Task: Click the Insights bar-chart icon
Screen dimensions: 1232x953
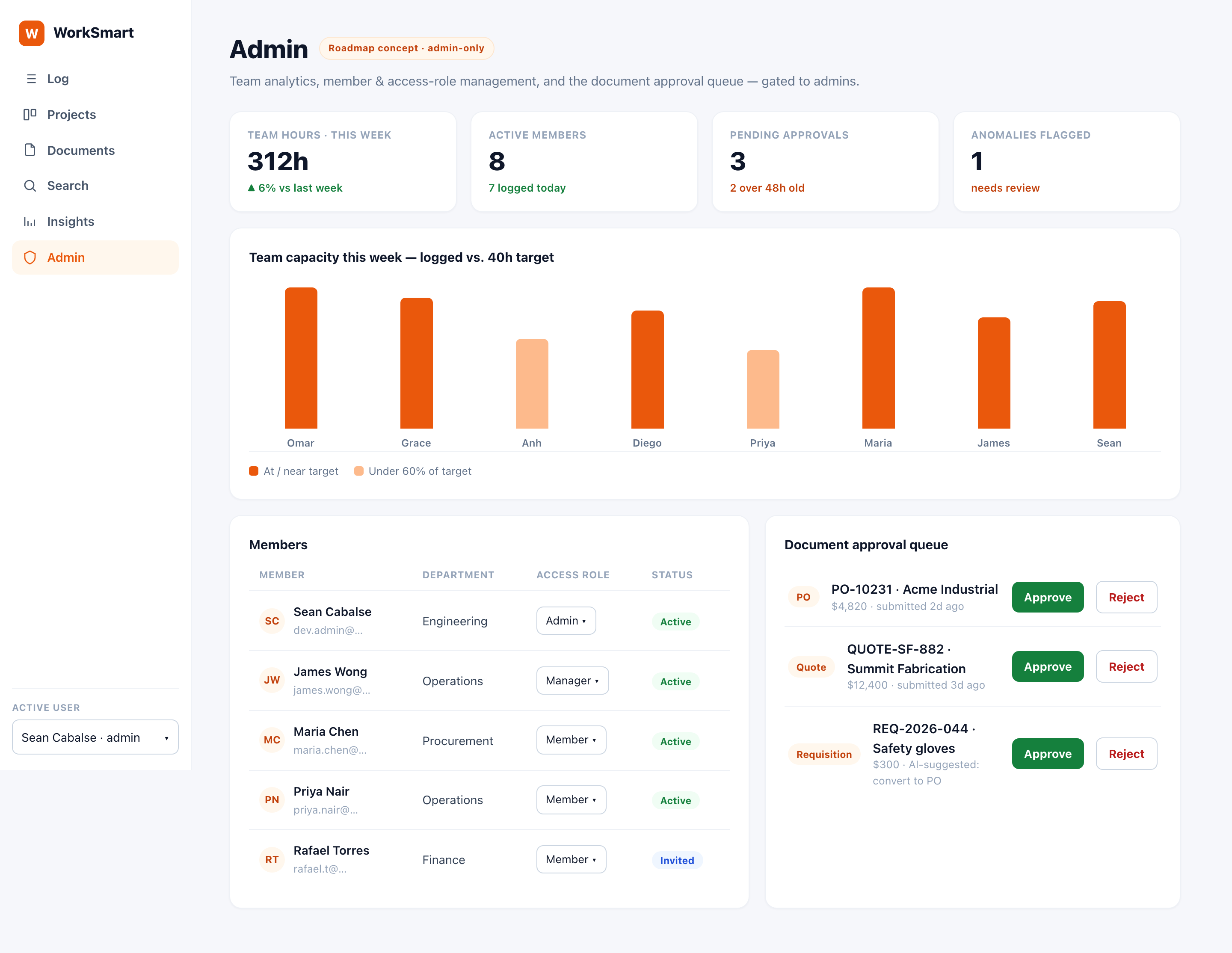Action: pos(30,222)
